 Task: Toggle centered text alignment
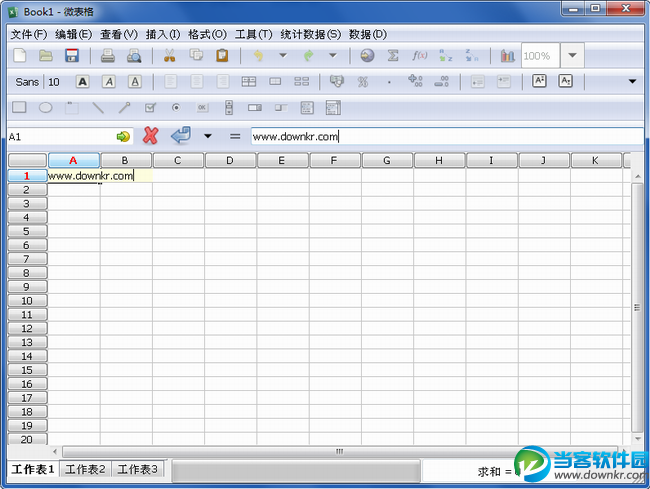point(196,81)
